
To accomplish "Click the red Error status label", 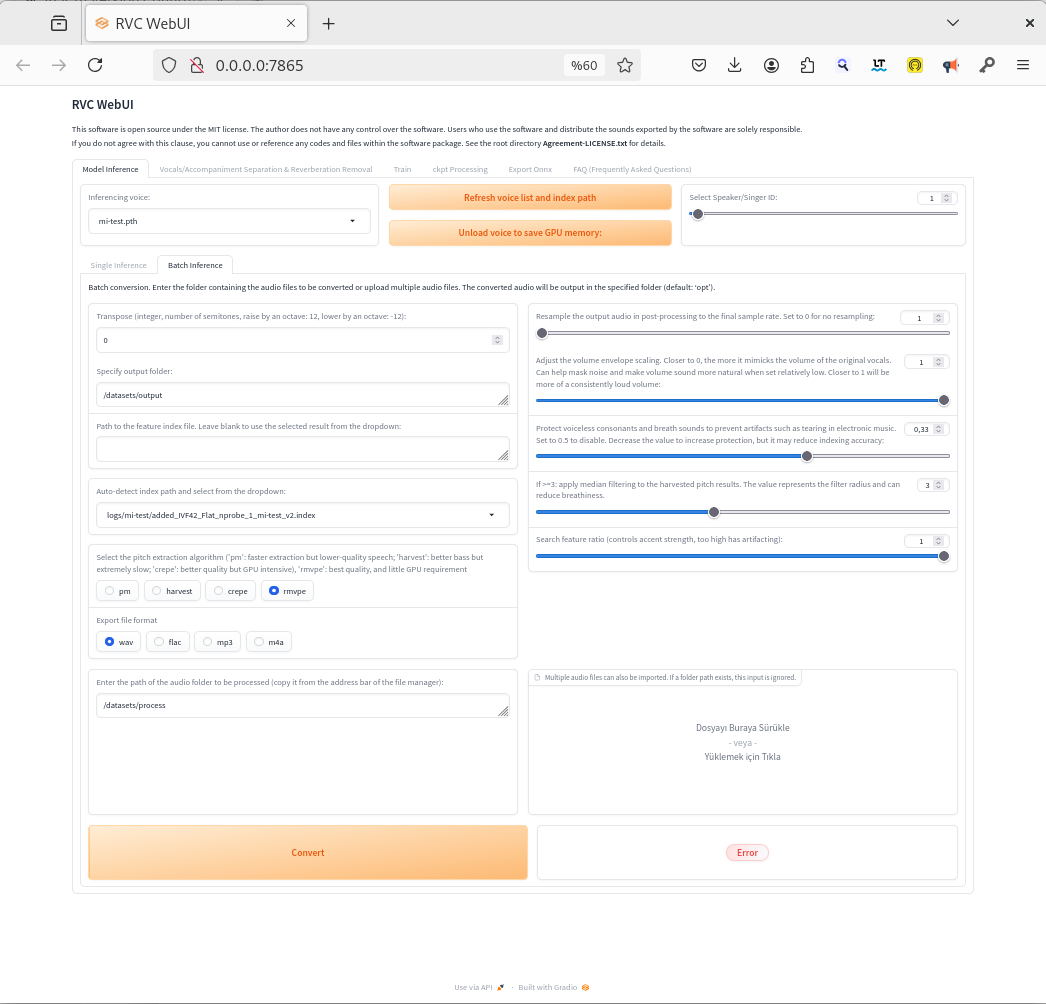I will pos(747,853).
